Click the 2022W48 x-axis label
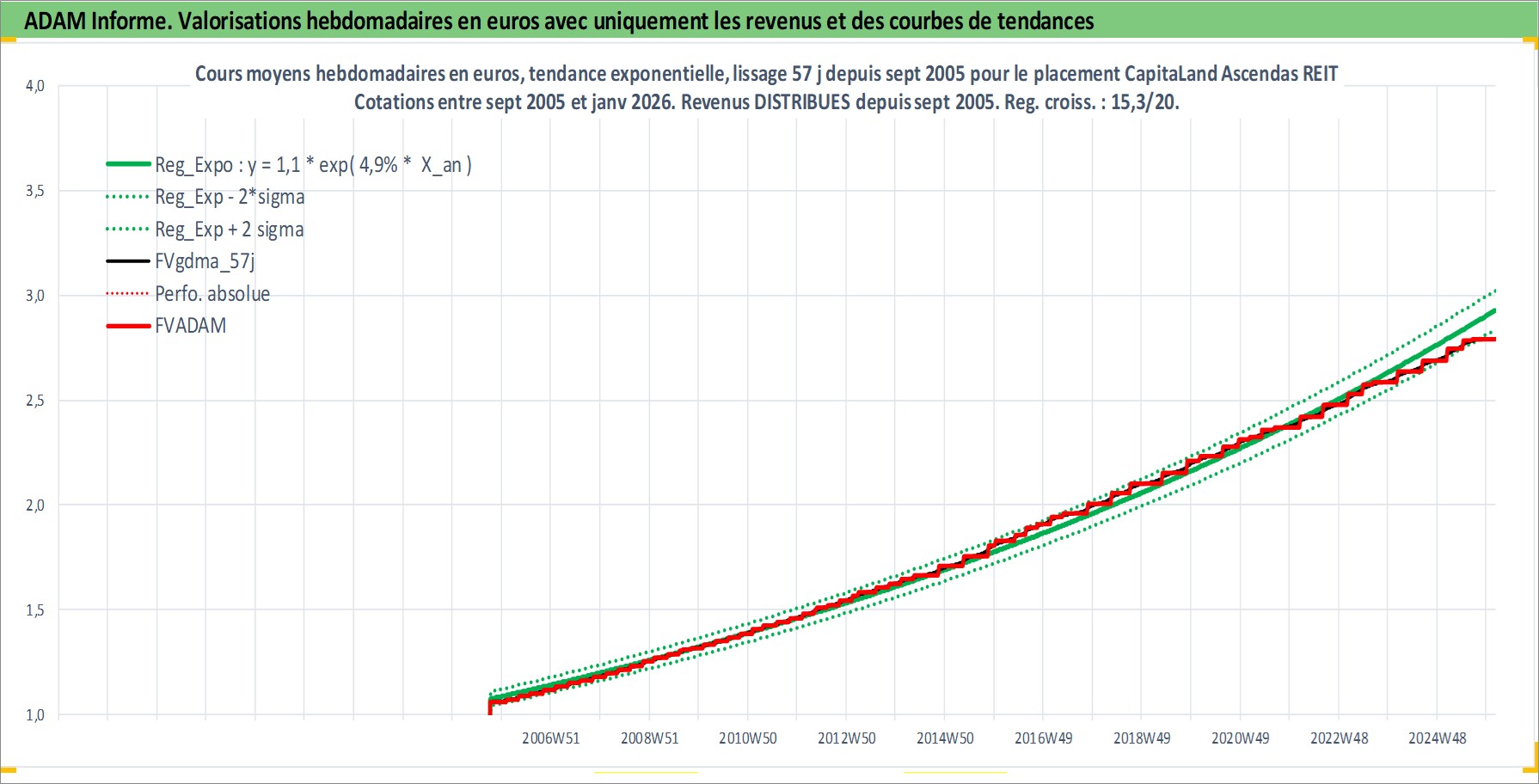Viewport: 1539px width, 784px height. tap(1340, 738)
